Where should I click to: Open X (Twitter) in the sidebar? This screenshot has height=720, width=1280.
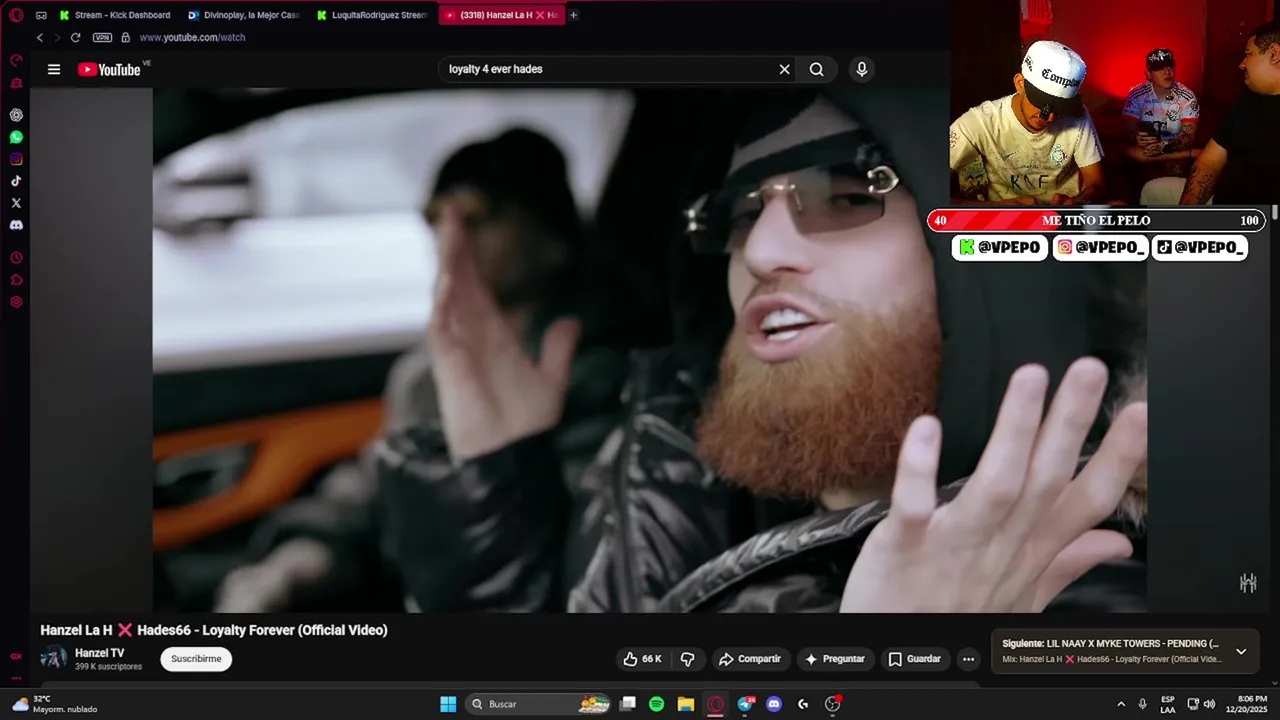tap(16, 203)
